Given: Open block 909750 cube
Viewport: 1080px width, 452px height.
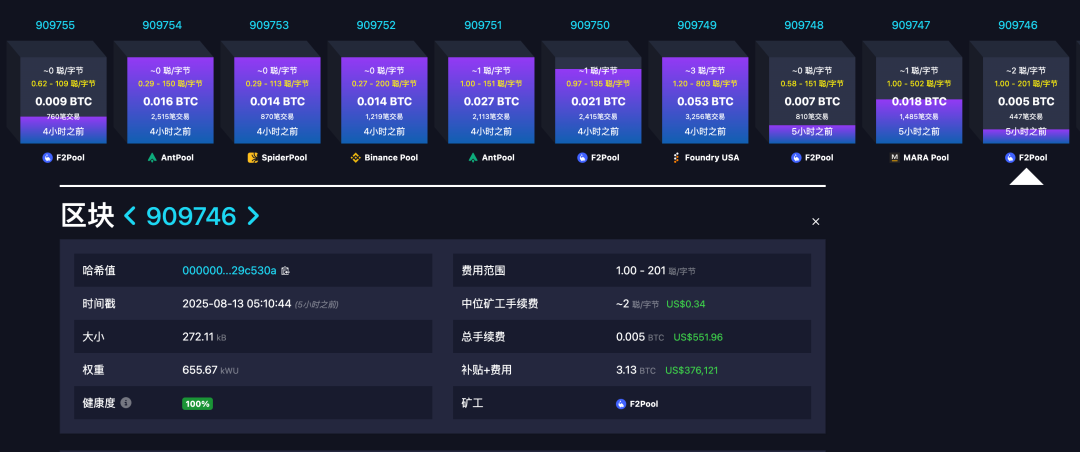Looking at the screenshot, I should 598,100.
